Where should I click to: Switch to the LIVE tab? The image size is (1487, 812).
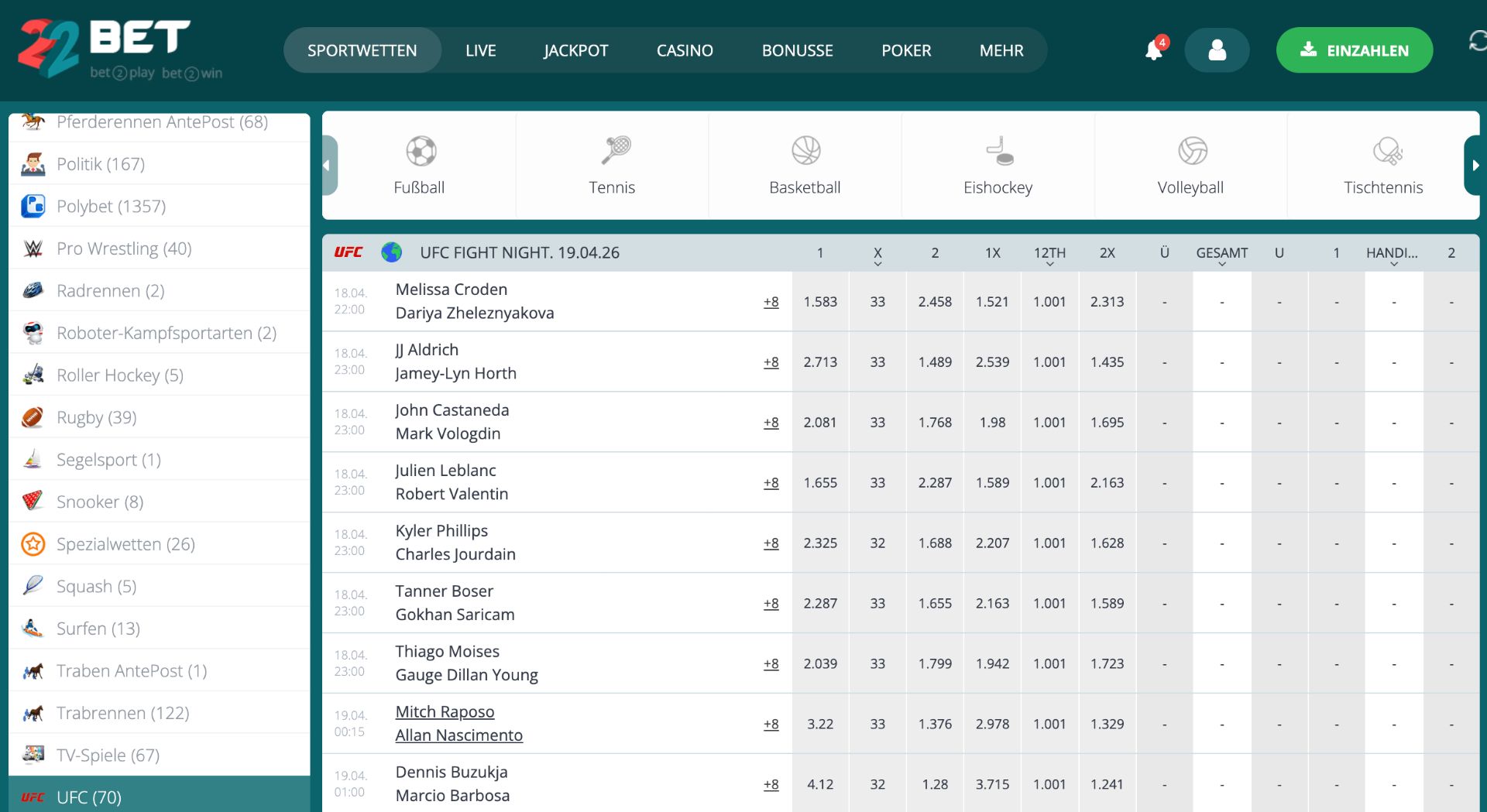click(x=480, y=50)
